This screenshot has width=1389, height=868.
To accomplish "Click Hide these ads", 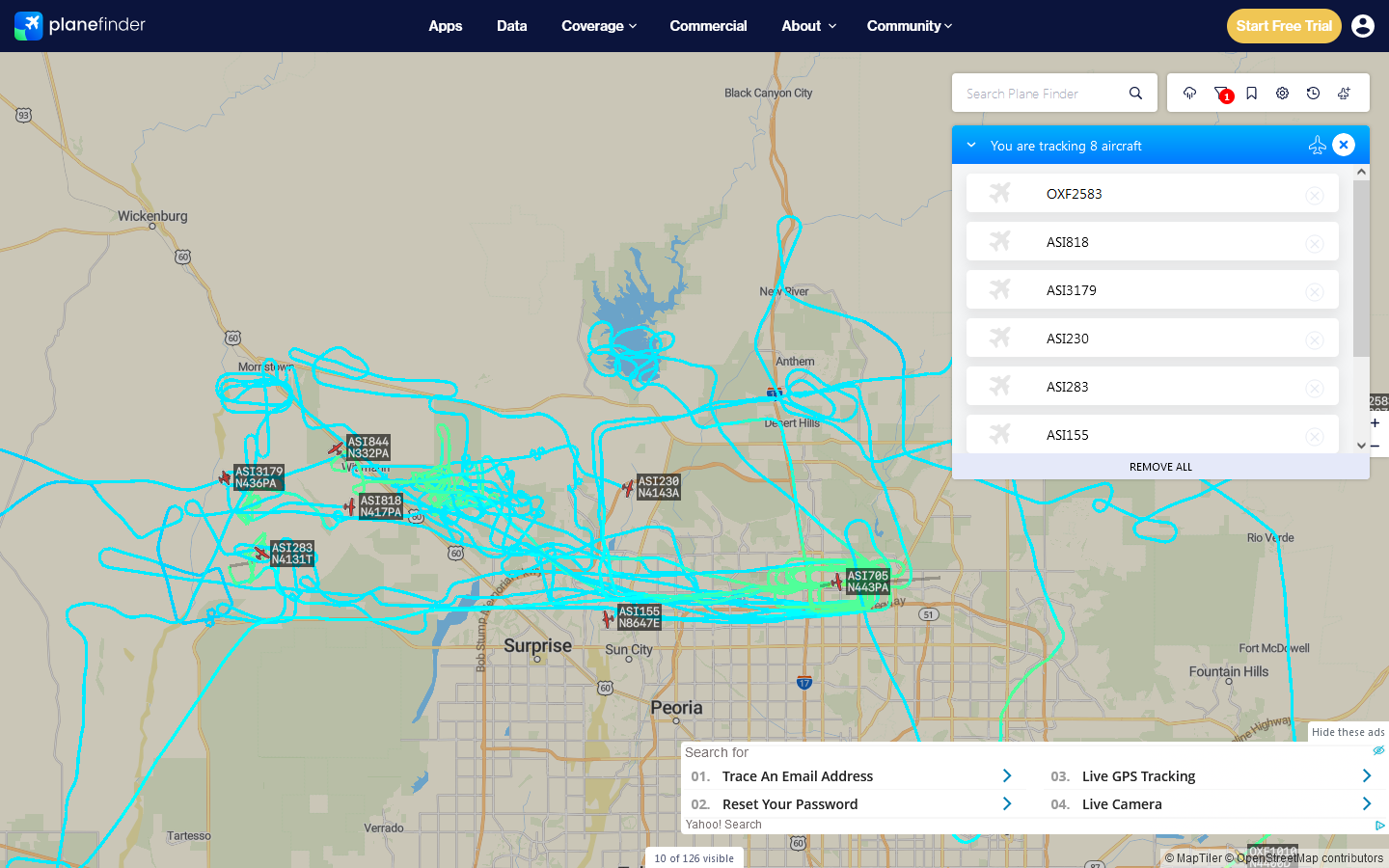I will tap(1348, 732).
